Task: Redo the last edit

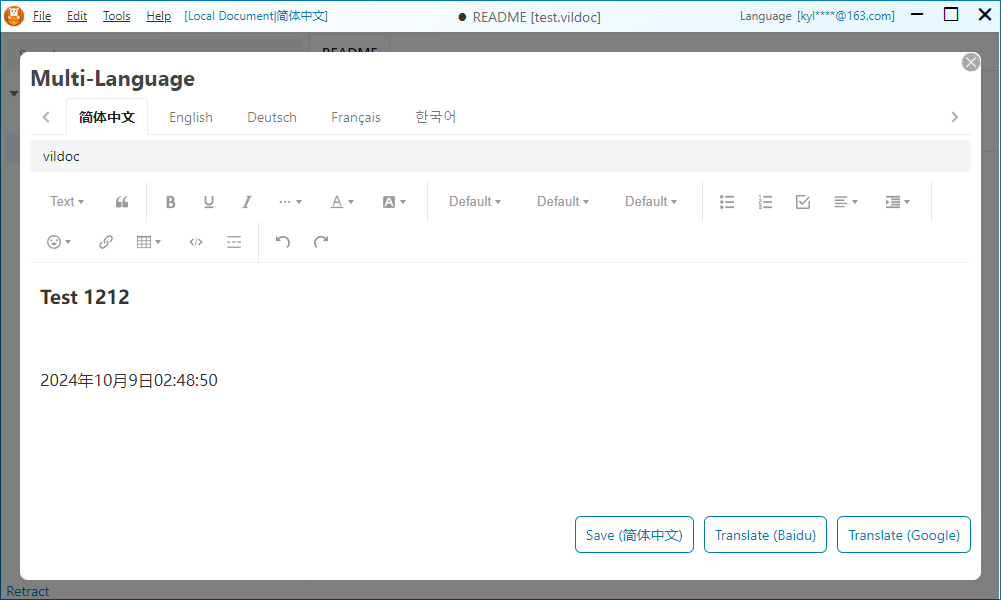Action: pyautogui.click(x=321, y=242)
